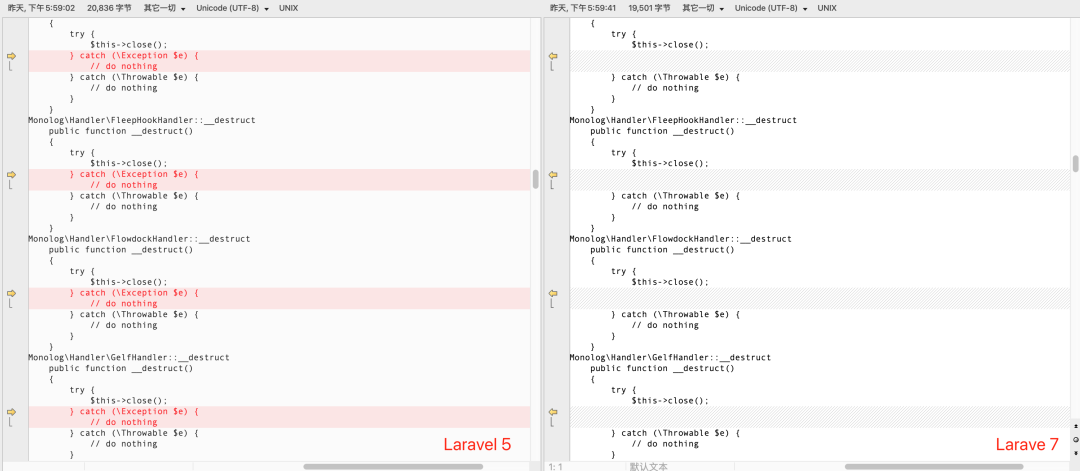Click 默认文本 field in the bottom status bar
Image resolution: width=1080 pixels, height=471 pixels.
click(x=648, y=466)
